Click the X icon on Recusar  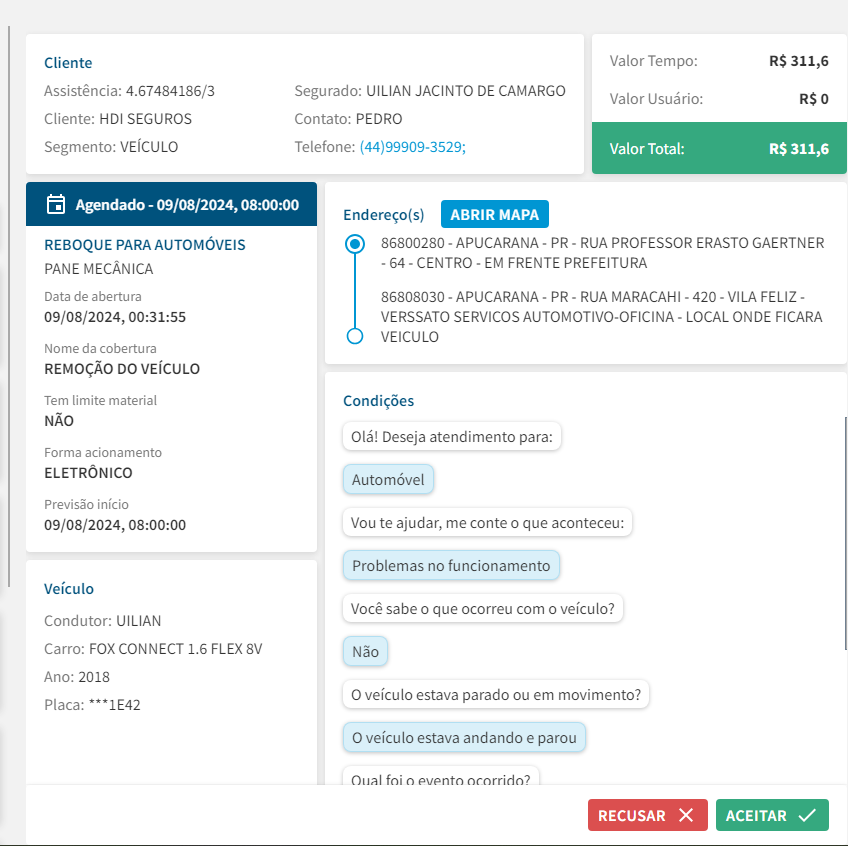[x=686, y=816]
